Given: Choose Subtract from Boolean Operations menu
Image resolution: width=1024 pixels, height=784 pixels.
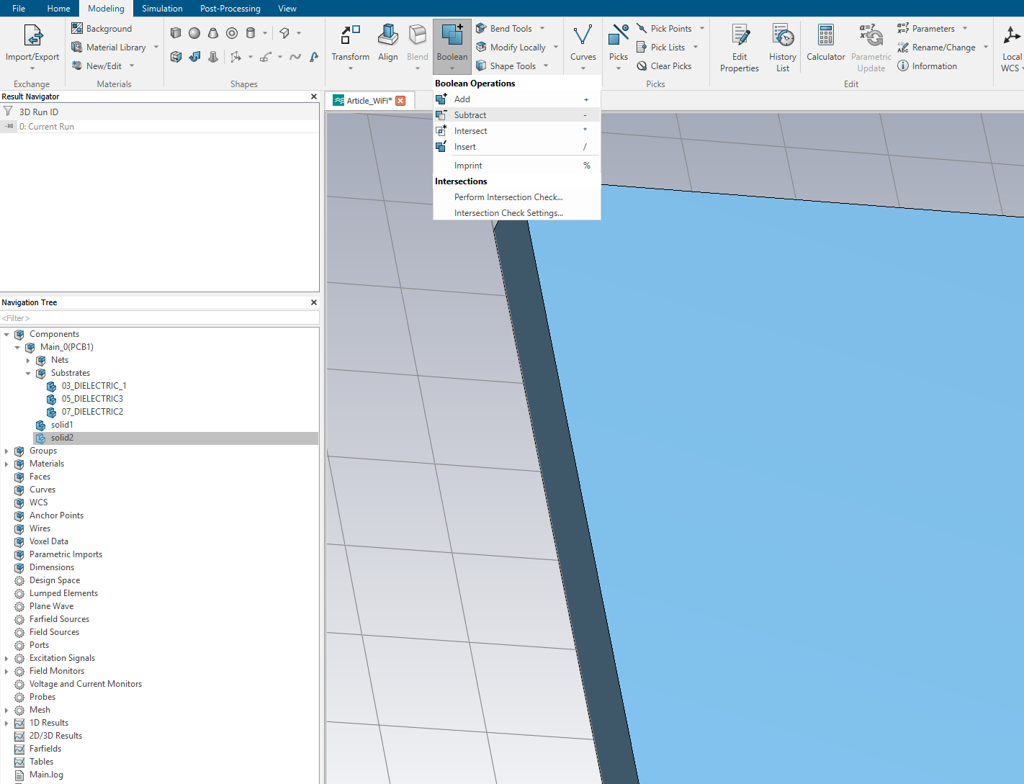Looking at the screenshot, I should click(517, 115).
